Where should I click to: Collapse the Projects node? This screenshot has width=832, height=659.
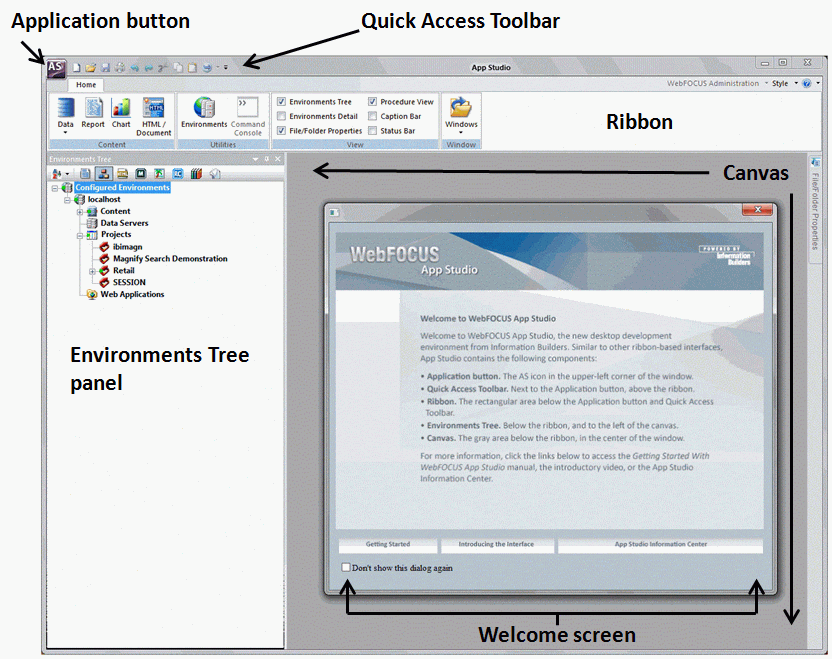pos(80,235)
